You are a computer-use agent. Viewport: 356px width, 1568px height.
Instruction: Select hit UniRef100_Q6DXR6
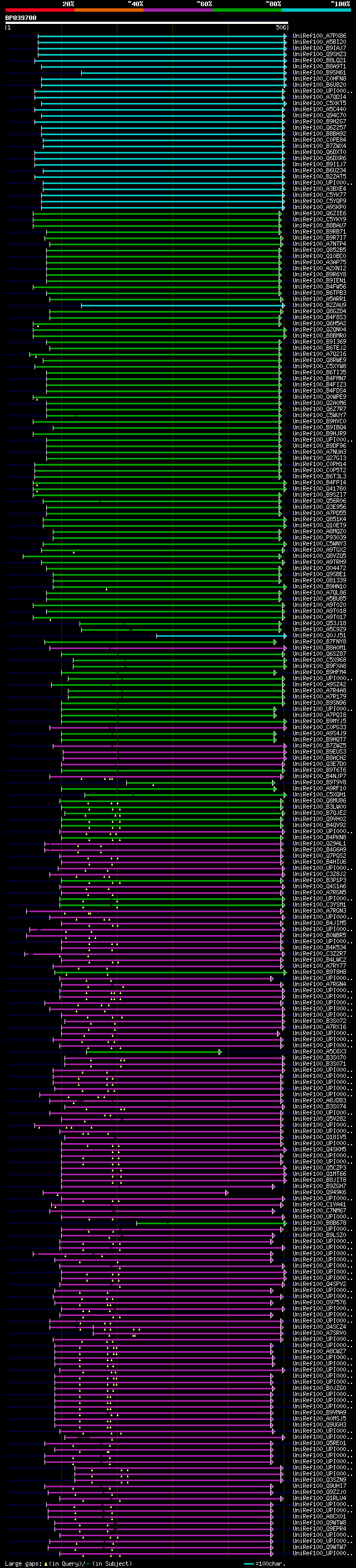[319, 159]
